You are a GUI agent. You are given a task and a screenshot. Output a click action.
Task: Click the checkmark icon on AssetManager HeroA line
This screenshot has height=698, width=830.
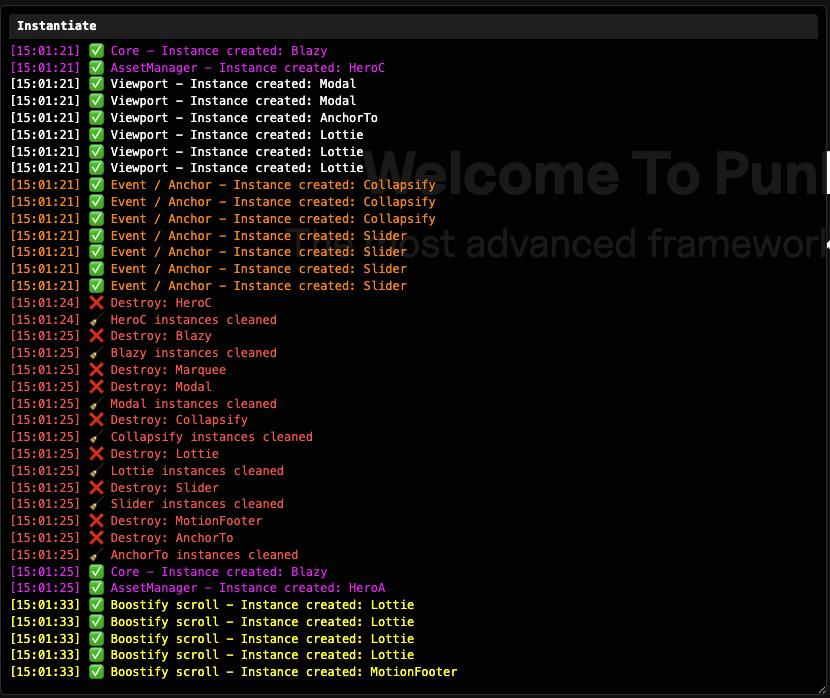click(96, 588)
